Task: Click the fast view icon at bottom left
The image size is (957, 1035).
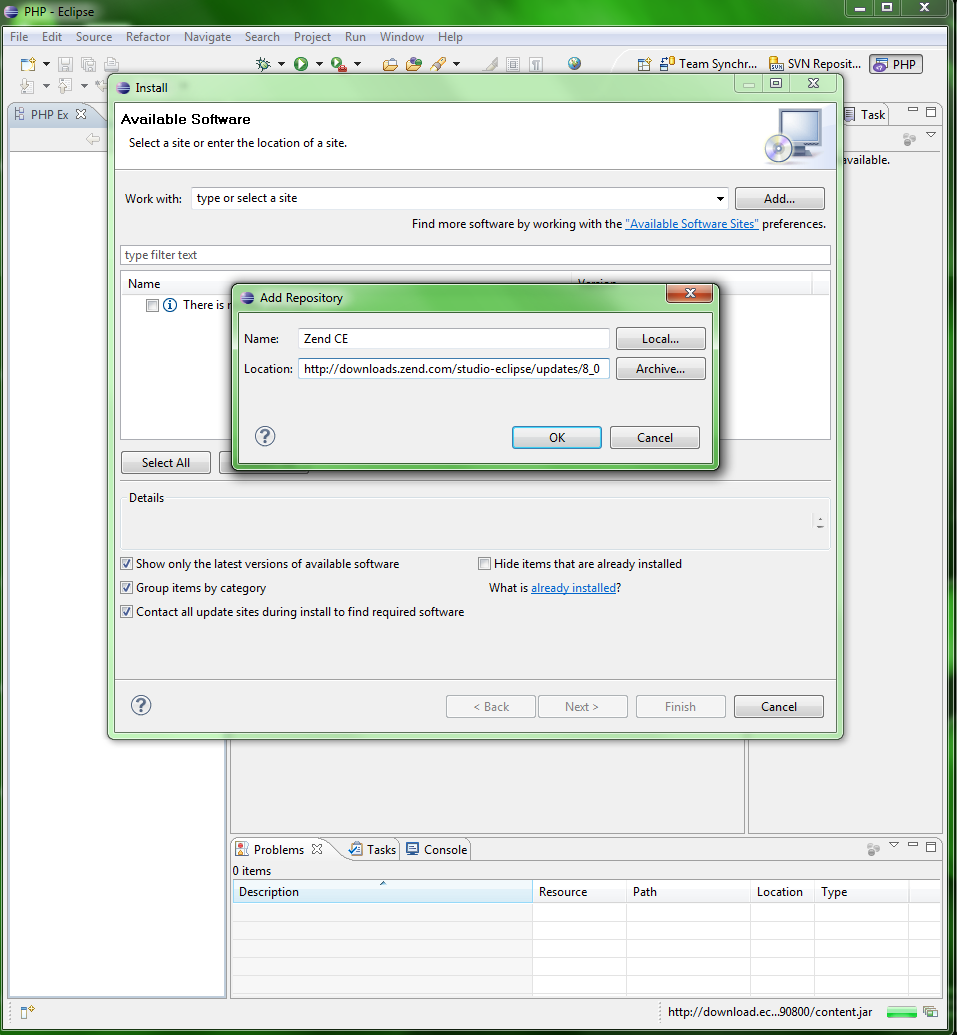Action: (27, 1012)
